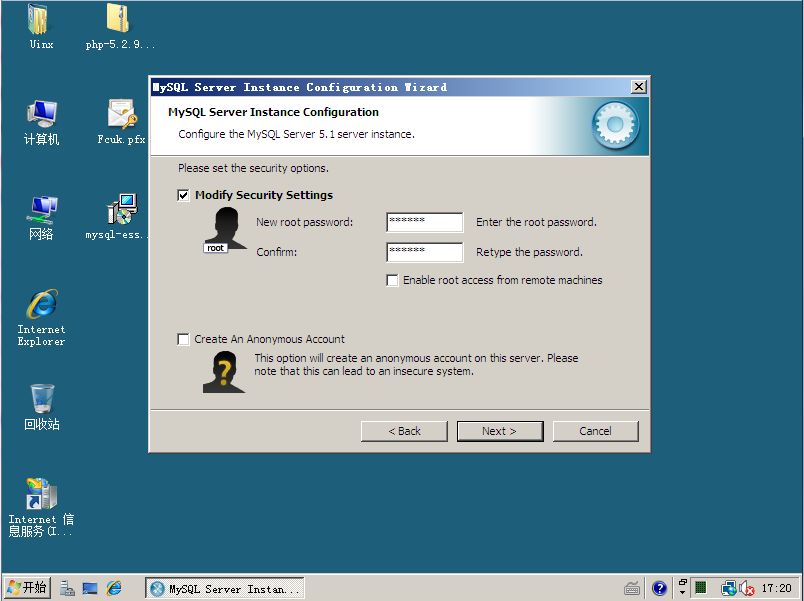Viewport: 804px width, 601px height.
Task: Open Server Manager in quick launch
Action: (x=67, y=588)
